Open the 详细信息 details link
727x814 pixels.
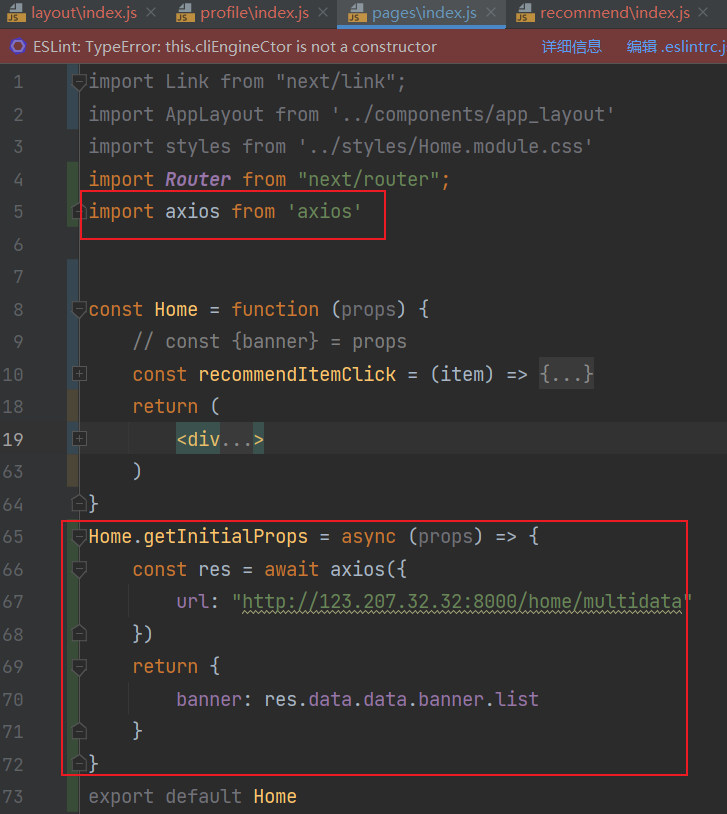pyautogui.click(x=571, y=47)
